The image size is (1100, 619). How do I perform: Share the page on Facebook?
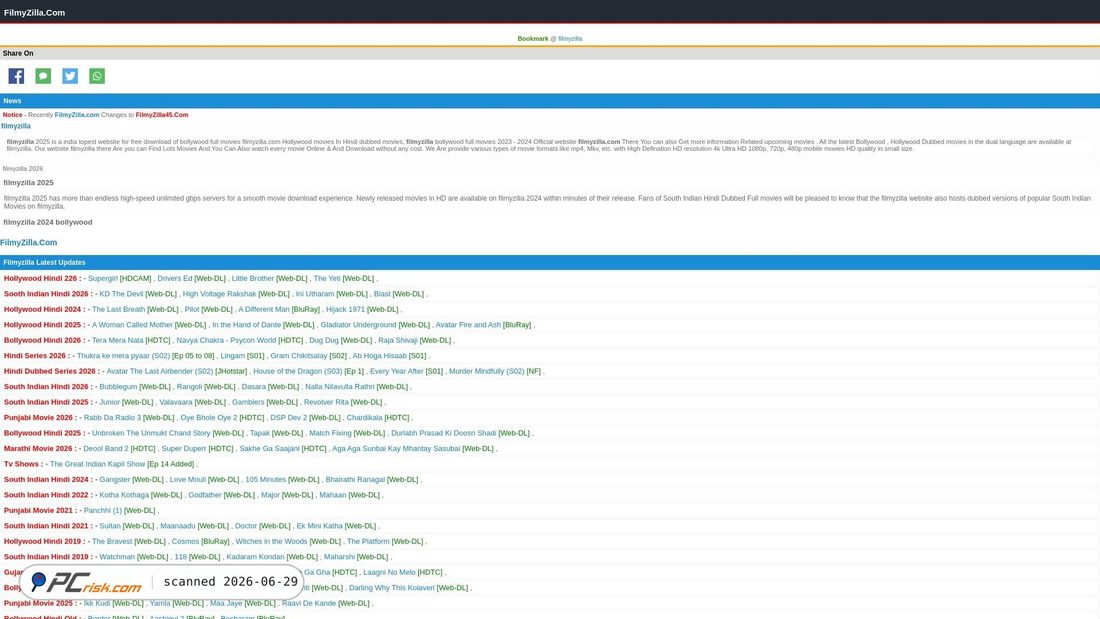coord(16,76)
